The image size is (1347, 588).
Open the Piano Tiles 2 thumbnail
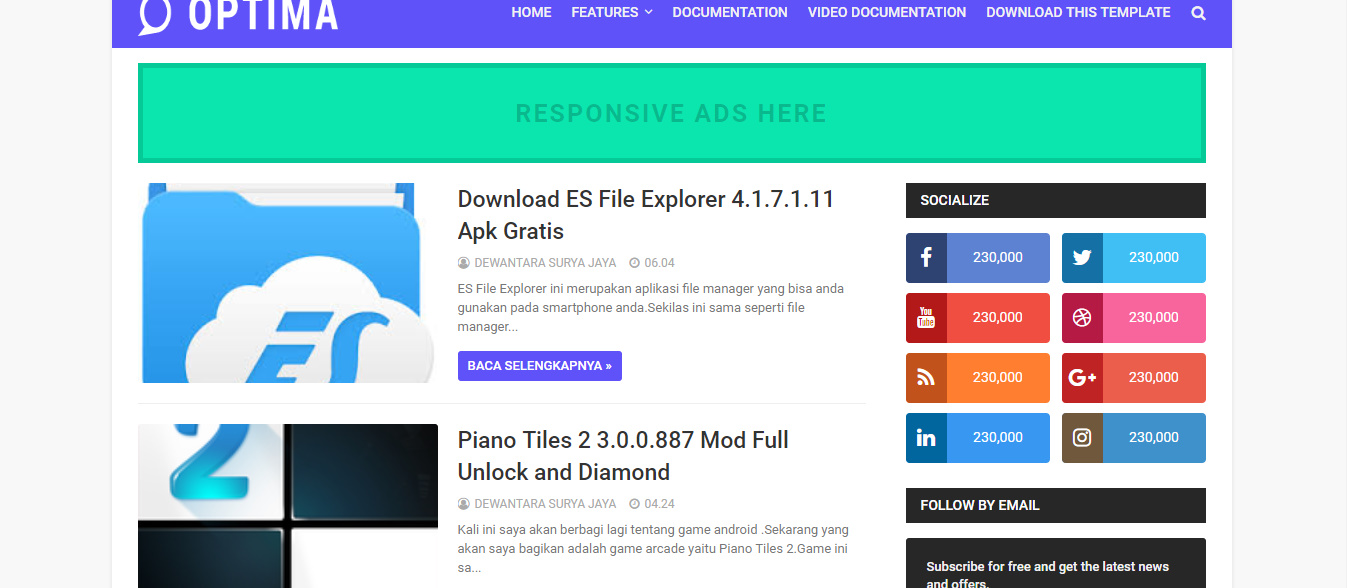coord(288,506)
